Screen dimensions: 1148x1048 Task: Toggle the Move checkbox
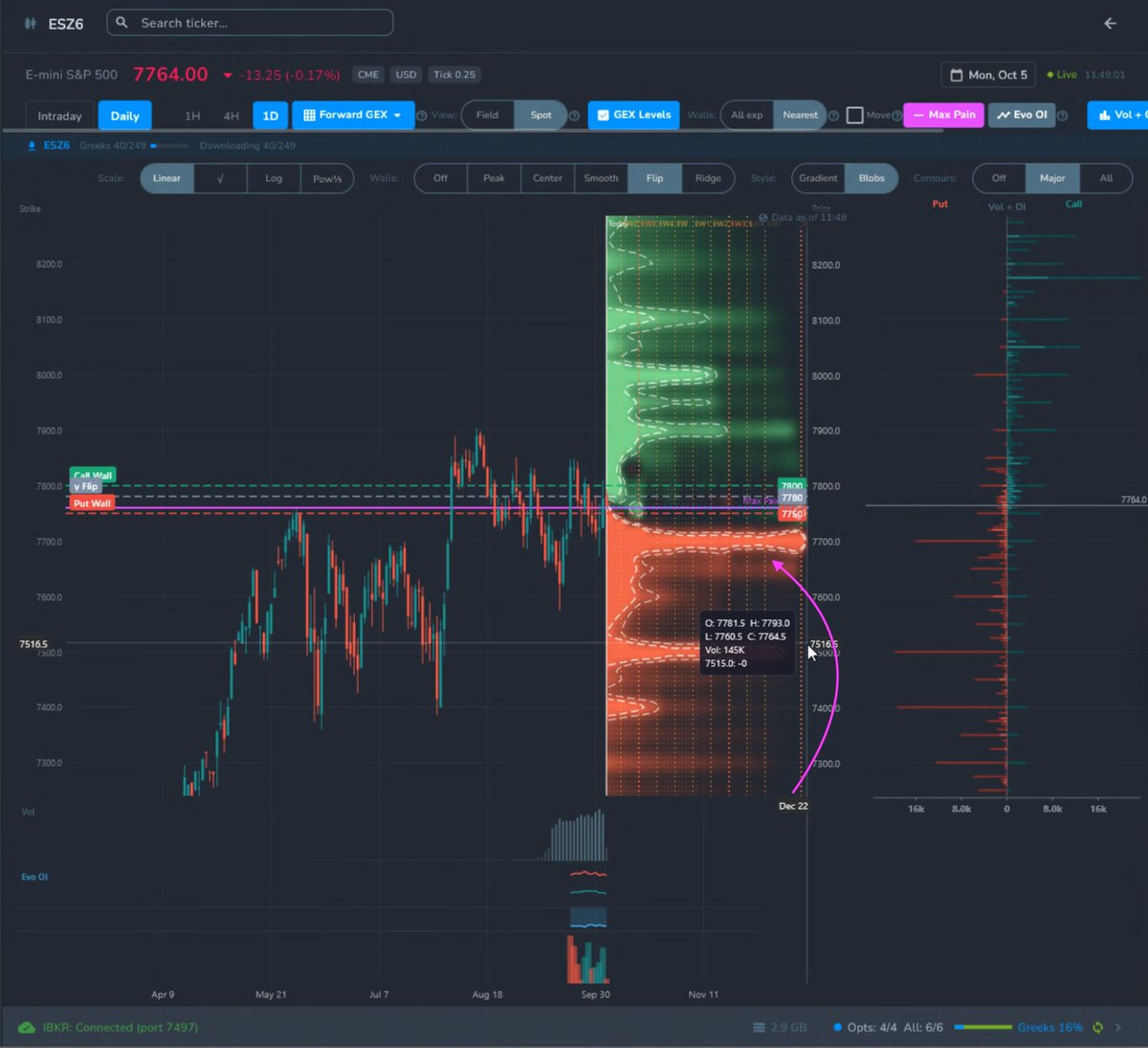pos(855,115)
